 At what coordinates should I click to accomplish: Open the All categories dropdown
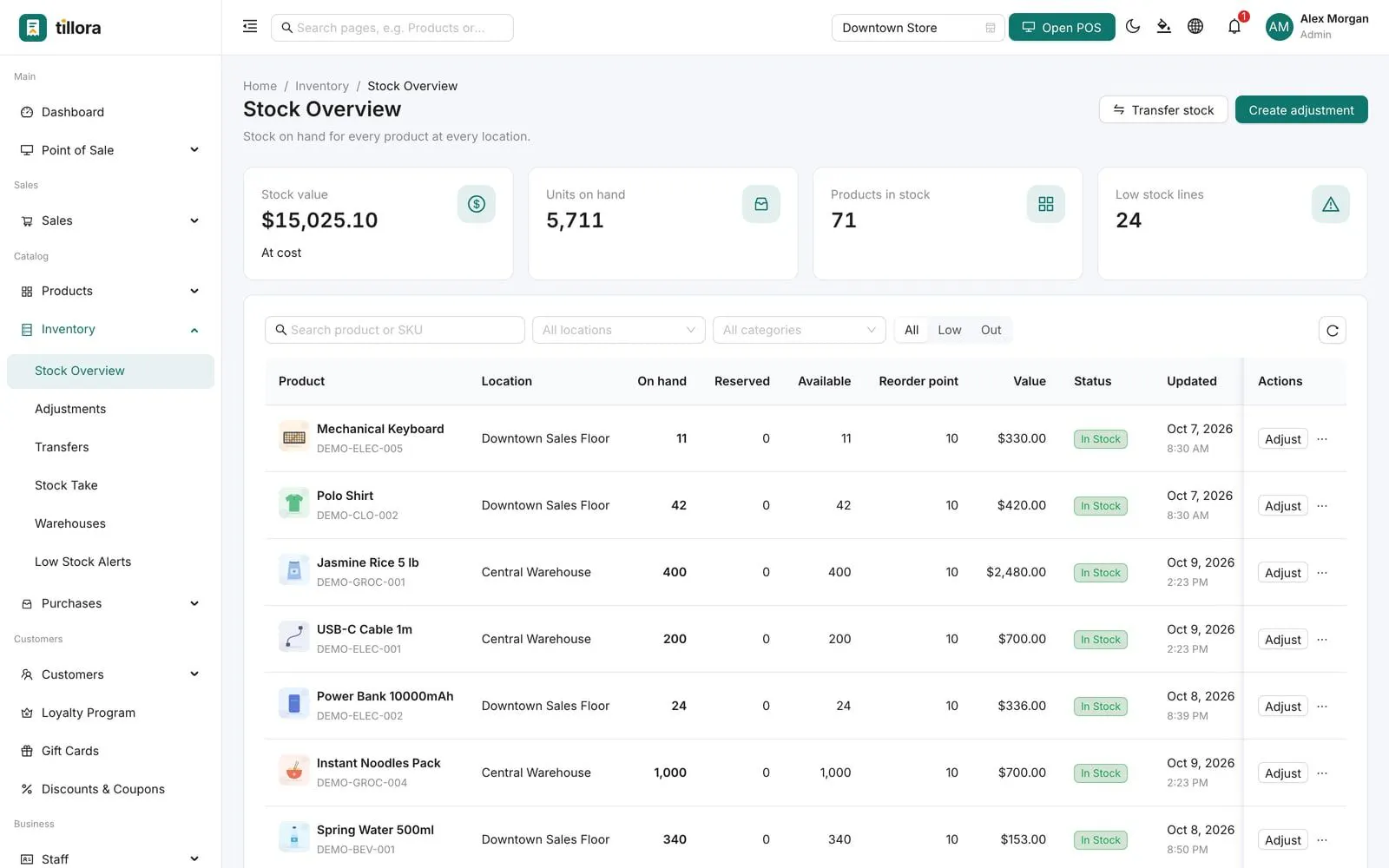pos(799,330)
